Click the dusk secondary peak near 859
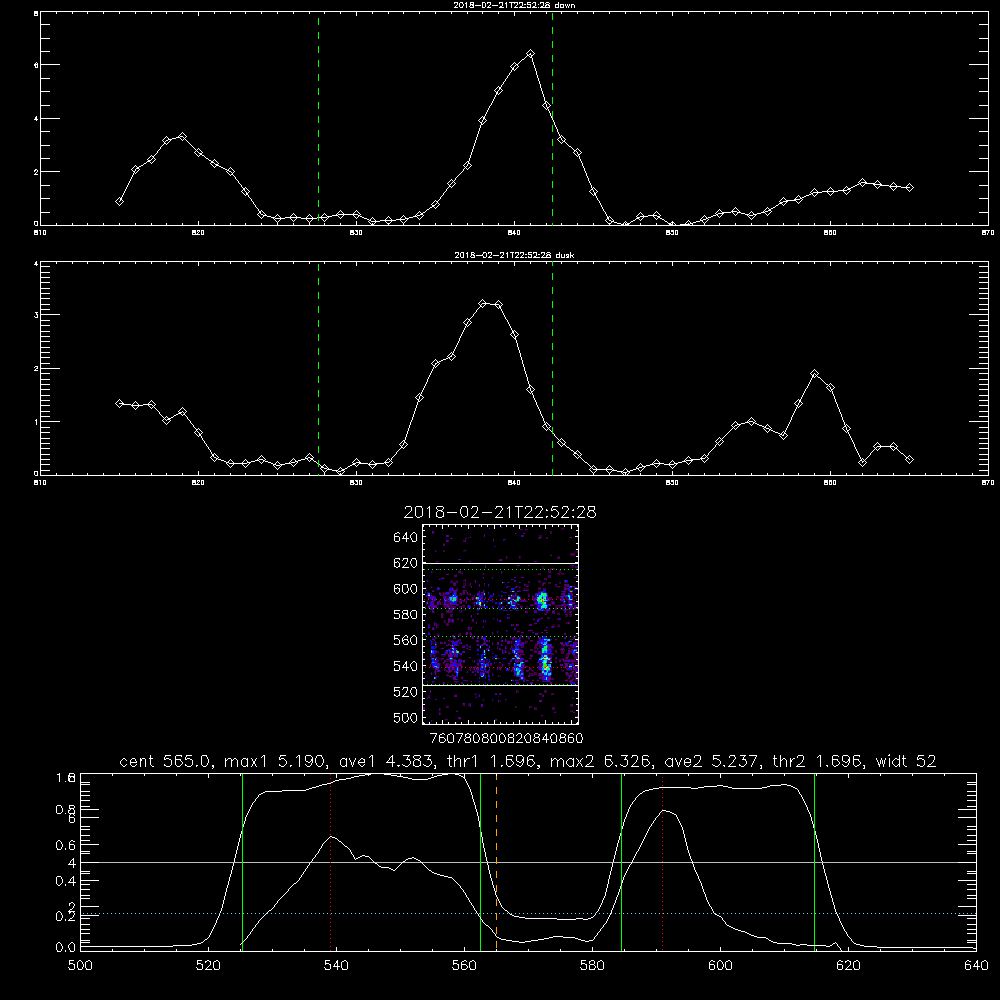1000x1000 pixels. [814, 374]
